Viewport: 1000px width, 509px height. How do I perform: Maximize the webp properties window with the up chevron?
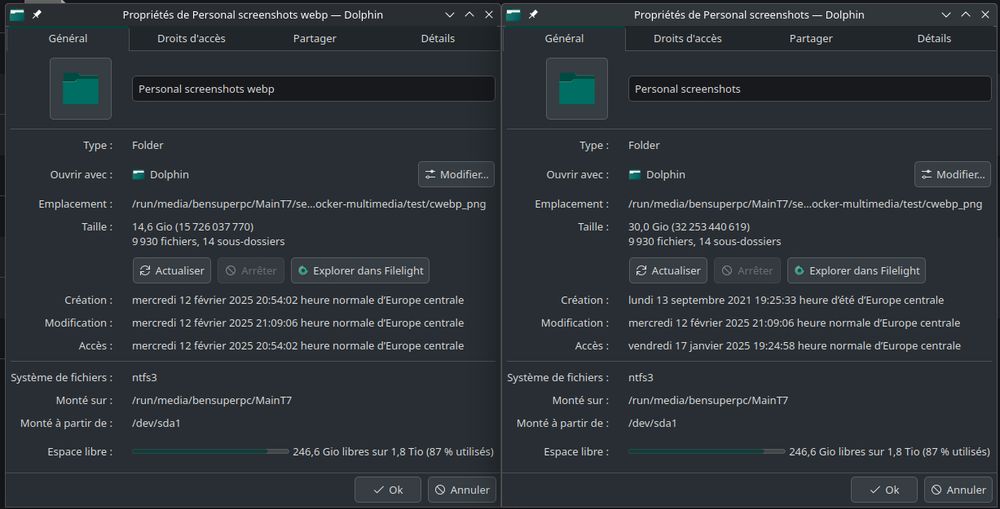469,14
